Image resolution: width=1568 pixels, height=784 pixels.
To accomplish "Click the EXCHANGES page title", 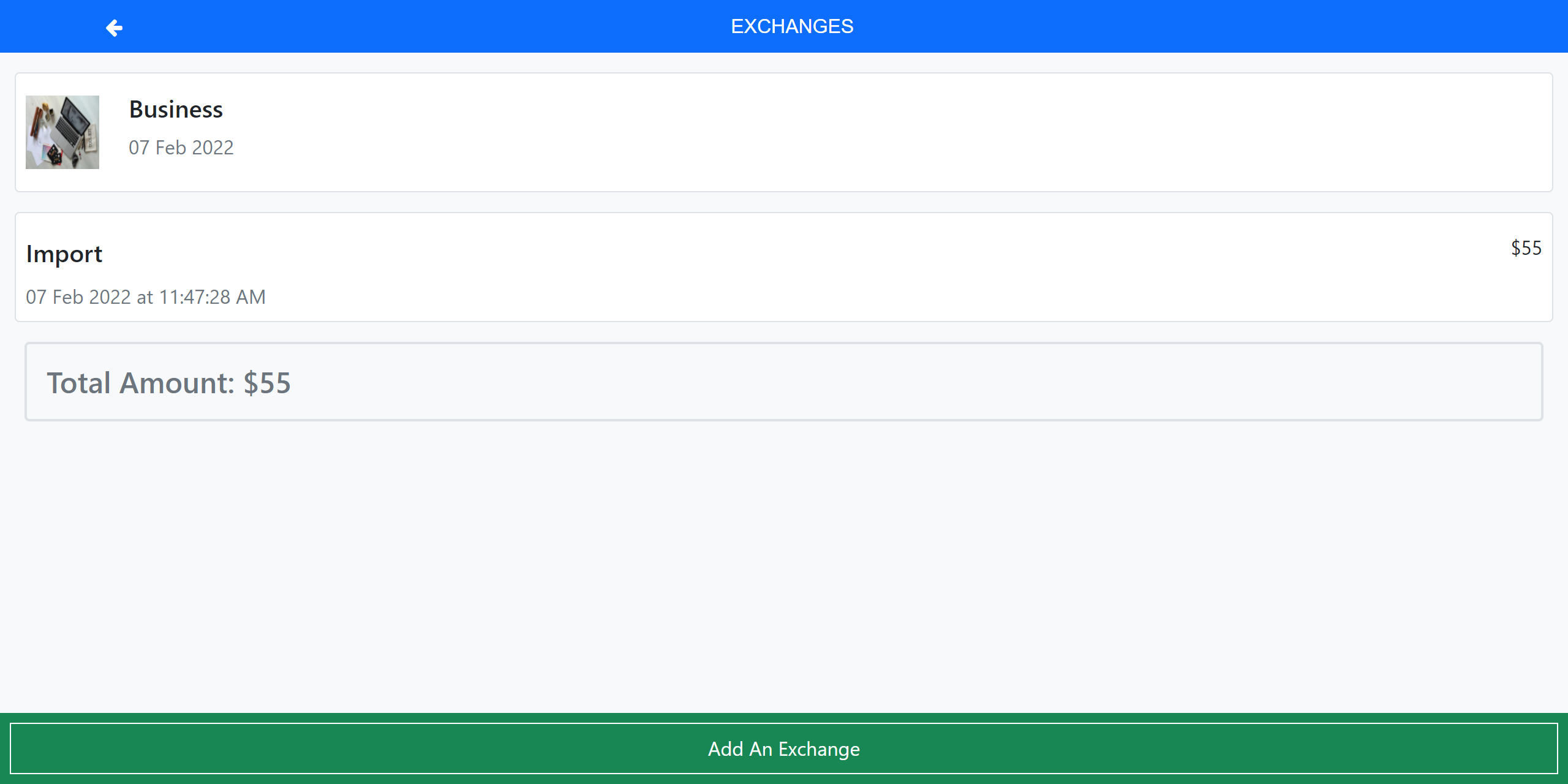I will pos(793,26).
